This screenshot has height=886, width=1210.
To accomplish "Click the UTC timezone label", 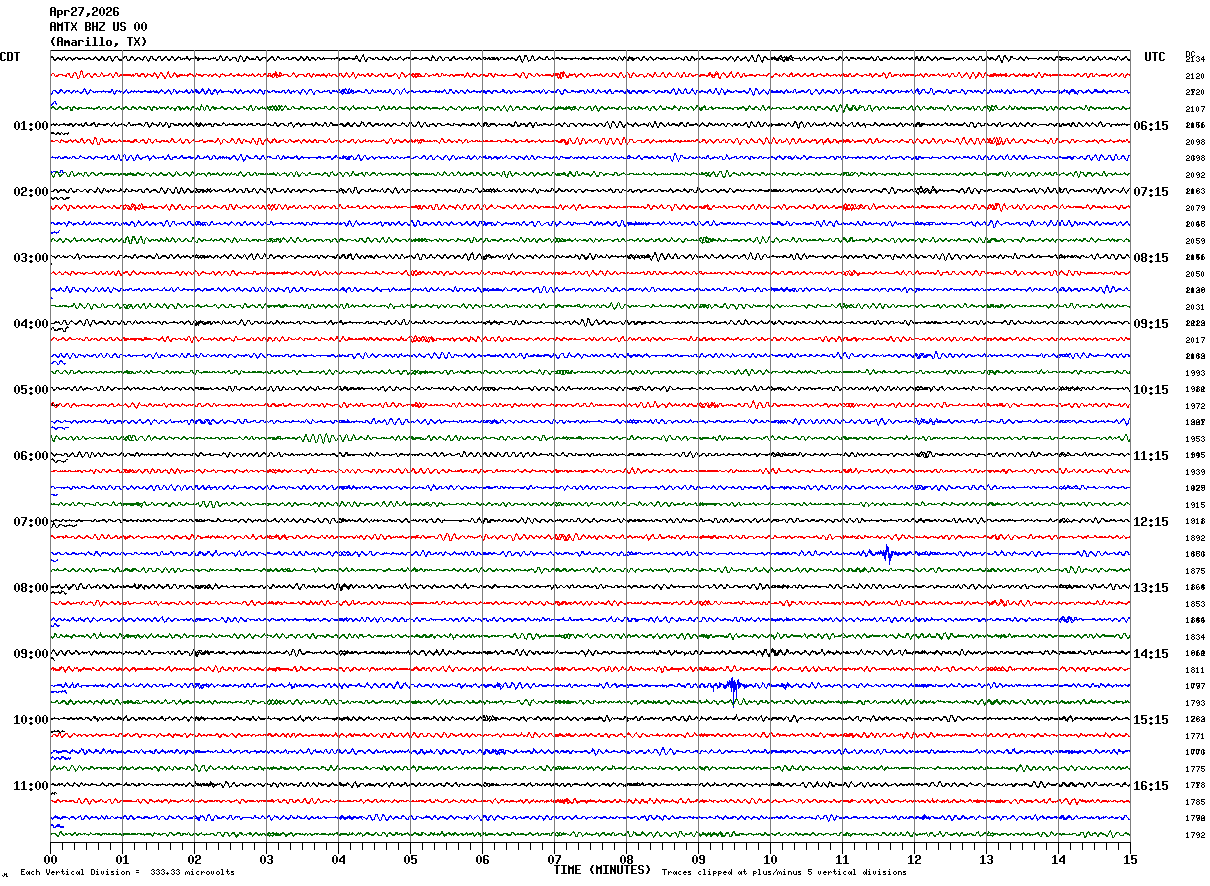I will 1155,57.
